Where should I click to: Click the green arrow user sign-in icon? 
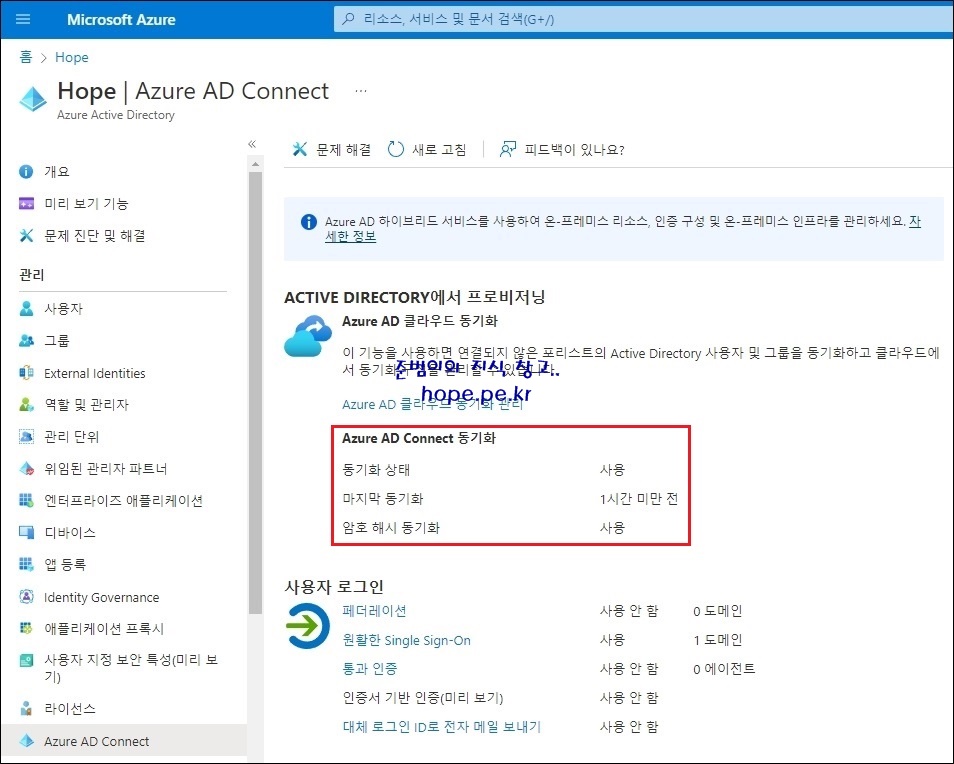tap(308, 625)
